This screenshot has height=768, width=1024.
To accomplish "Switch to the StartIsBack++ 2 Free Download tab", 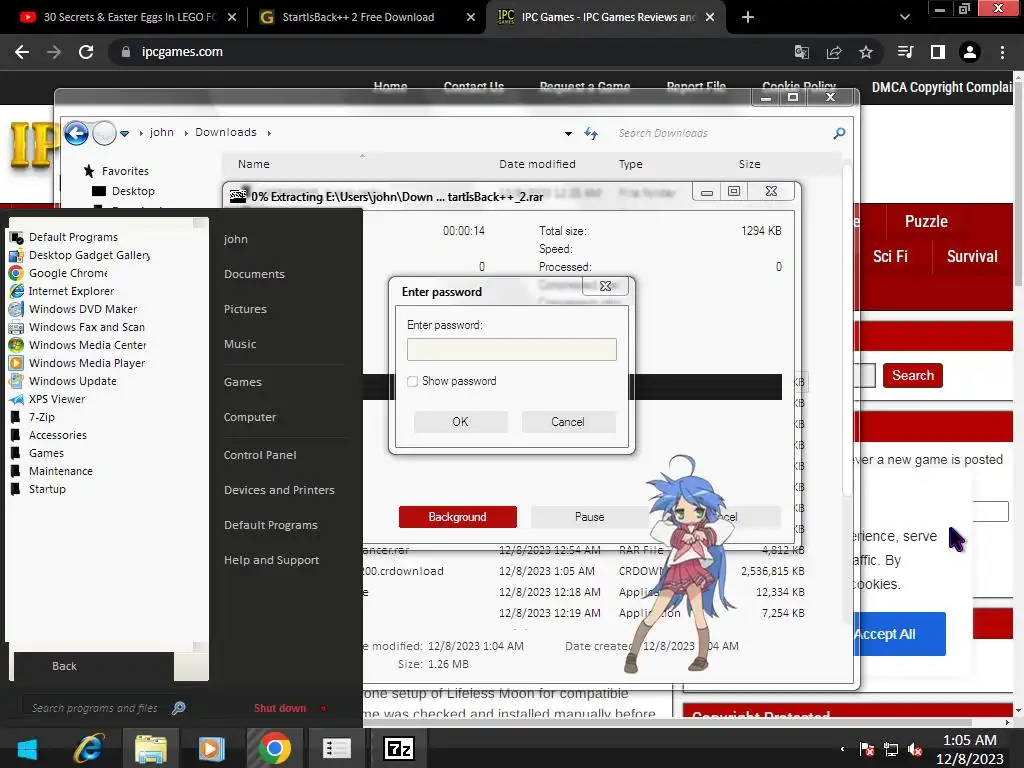I will coord(358,17).
